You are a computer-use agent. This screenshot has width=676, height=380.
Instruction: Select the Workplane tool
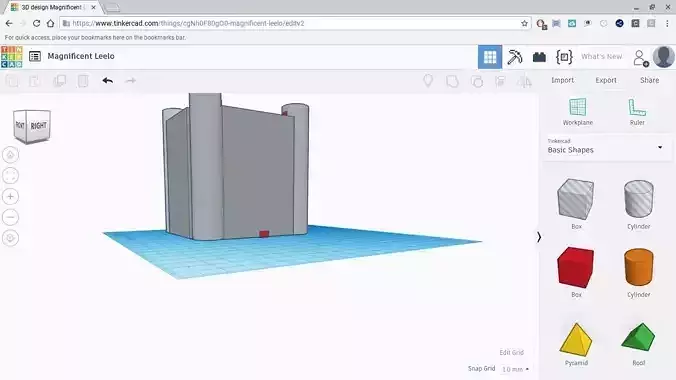tap(577, 112)
